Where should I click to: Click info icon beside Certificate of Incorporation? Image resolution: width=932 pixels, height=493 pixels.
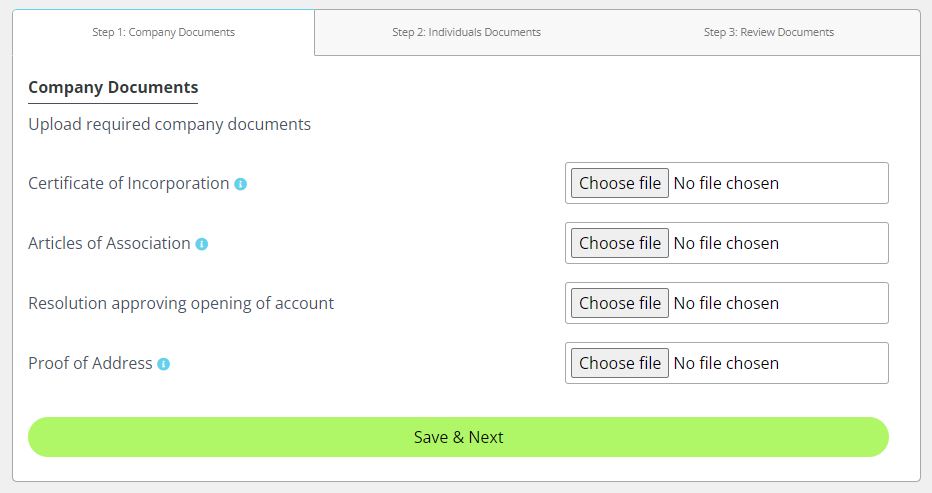[240, 184]
